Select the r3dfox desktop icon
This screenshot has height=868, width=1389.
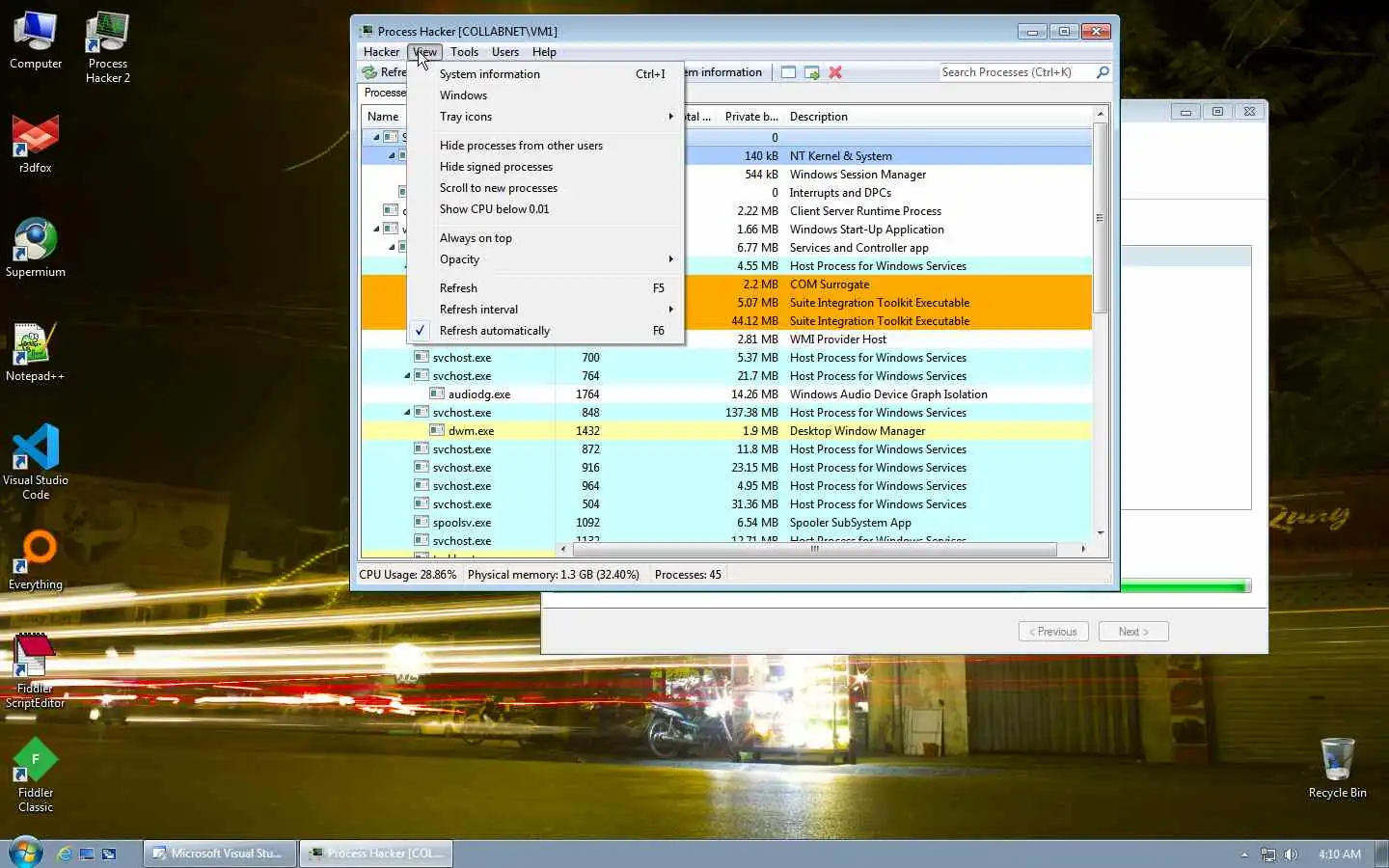[36, 145]
